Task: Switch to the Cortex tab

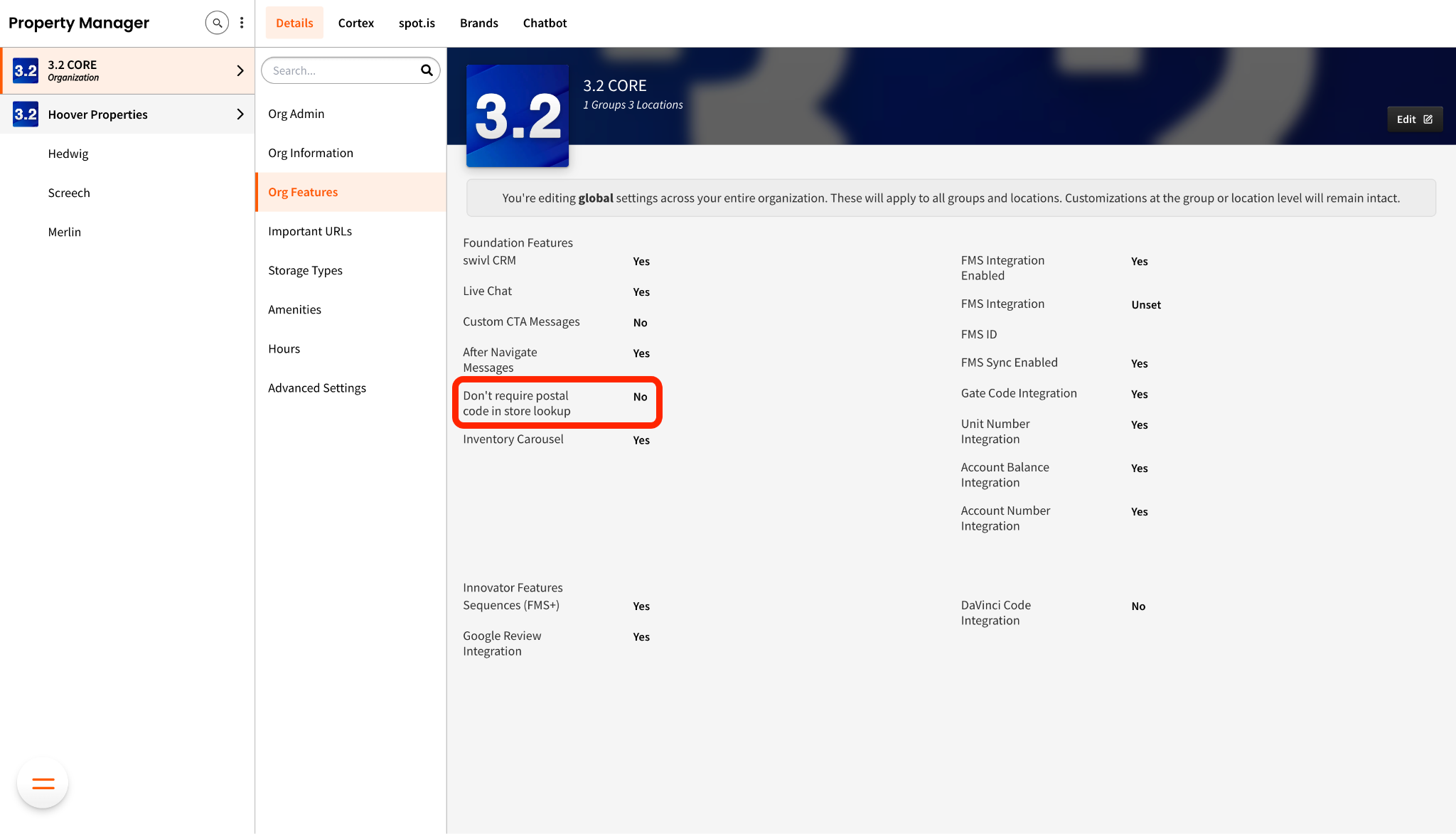Action: click(355, 23)
